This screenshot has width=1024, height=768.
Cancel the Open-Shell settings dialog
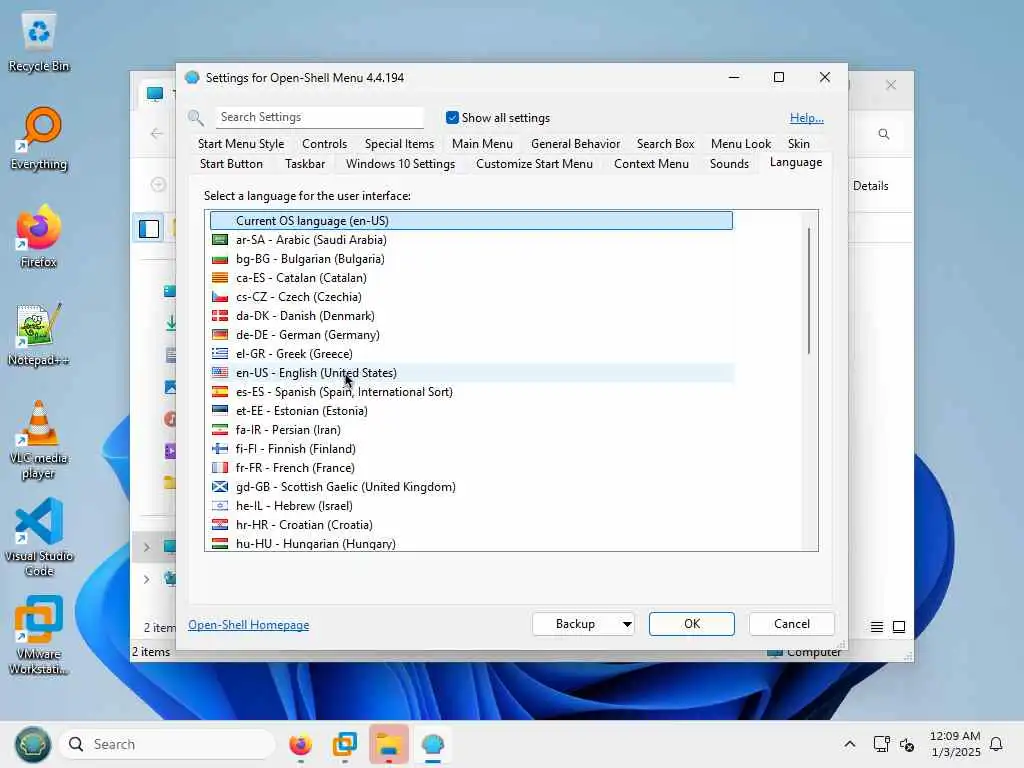pos(792,624)
